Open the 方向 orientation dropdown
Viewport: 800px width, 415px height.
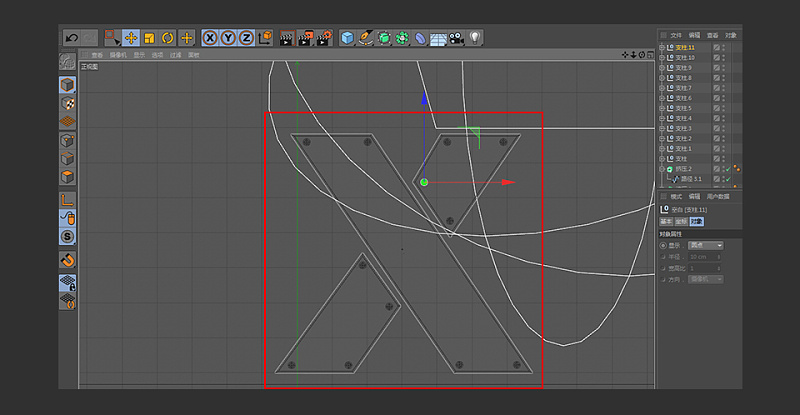point(705,279)
